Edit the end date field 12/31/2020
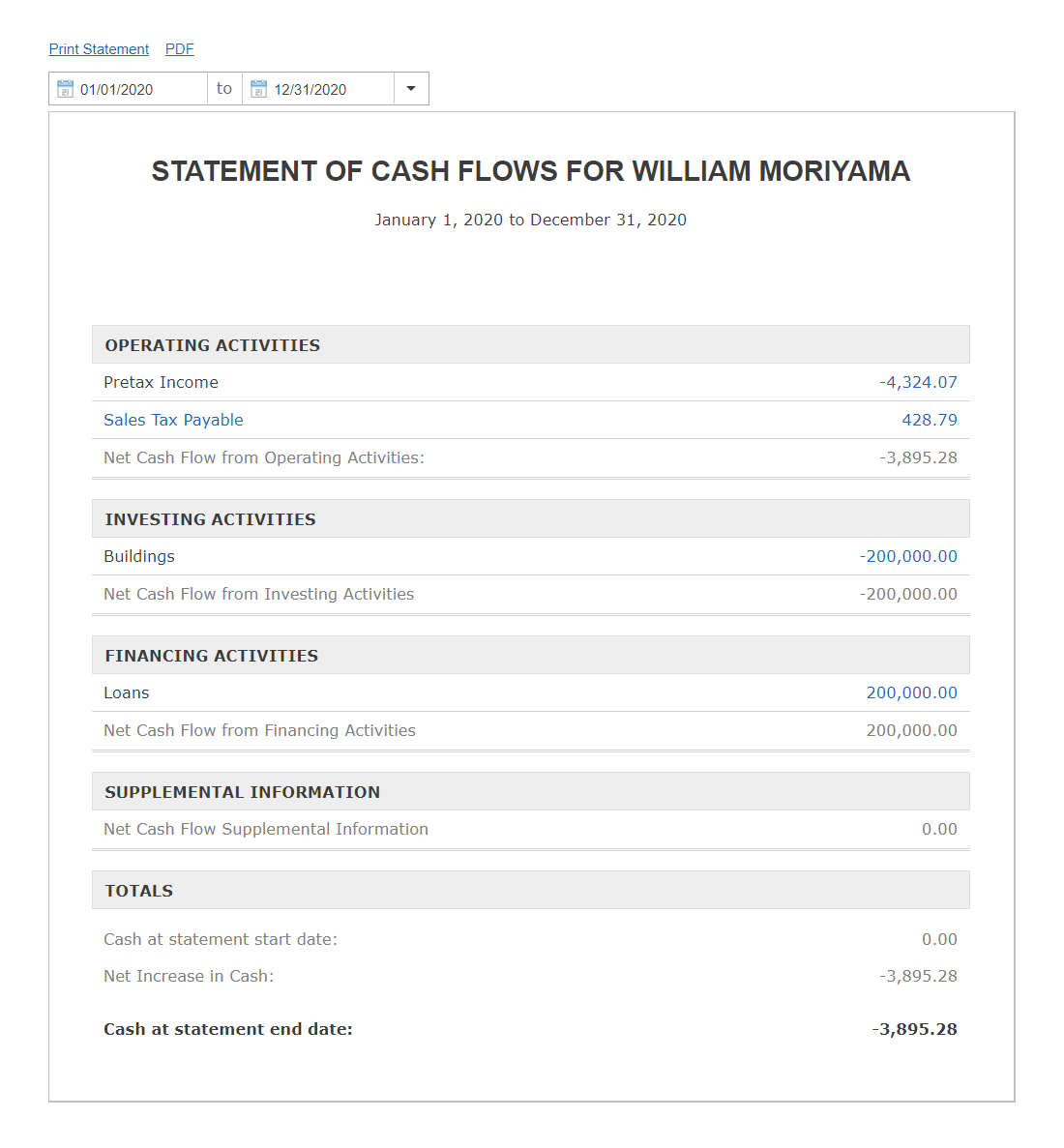The image size is (1064, 1148). (x=318, y=89)
